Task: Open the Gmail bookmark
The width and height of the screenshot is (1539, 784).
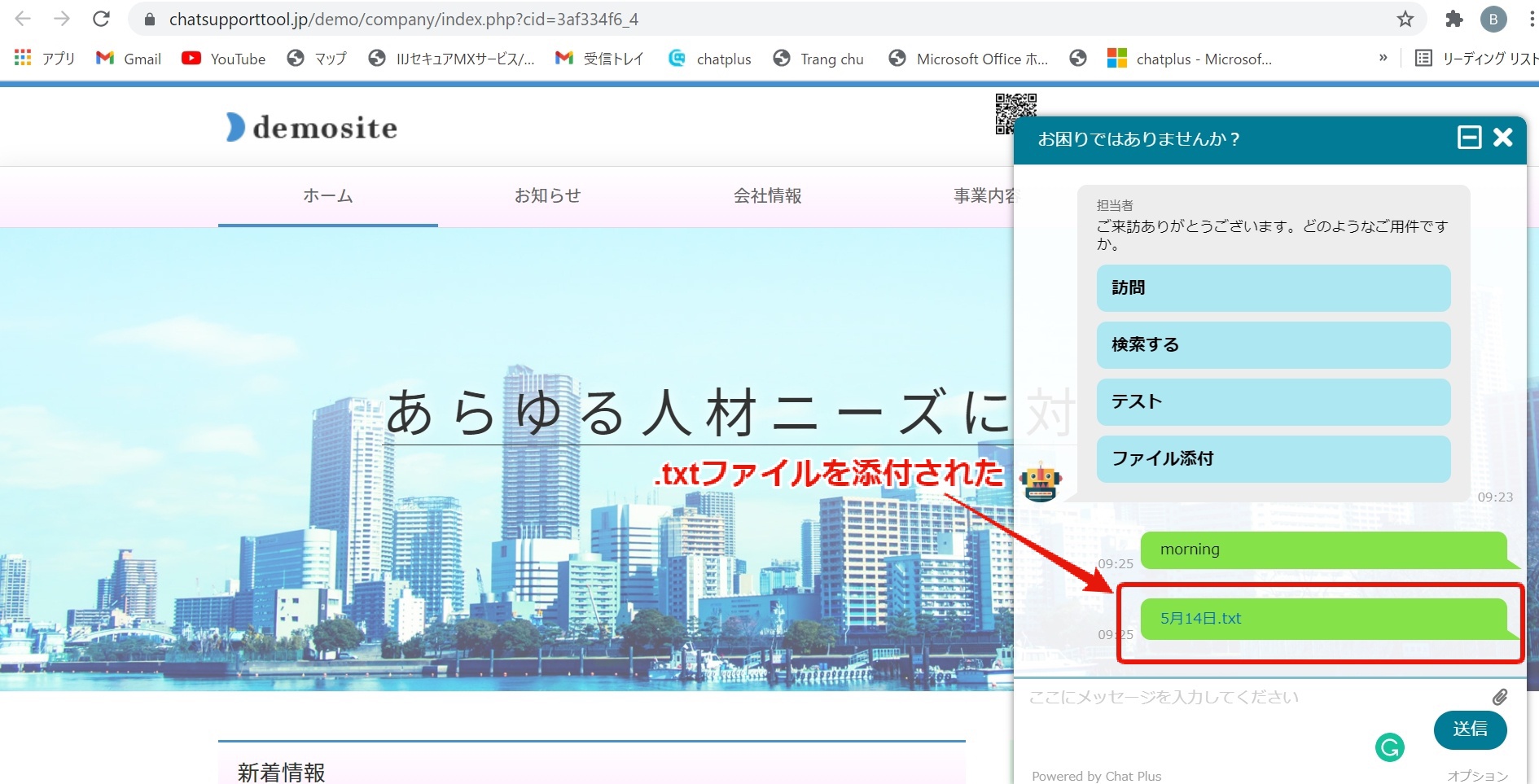Action: click(129, 59)
